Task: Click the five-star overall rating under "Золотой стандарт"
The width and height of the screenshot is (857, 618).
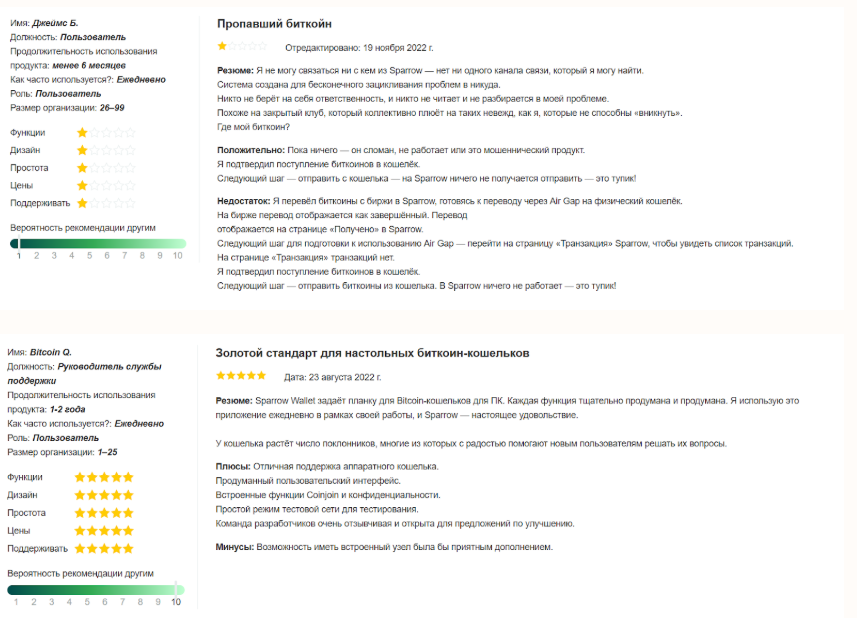Action: (241, 376)
